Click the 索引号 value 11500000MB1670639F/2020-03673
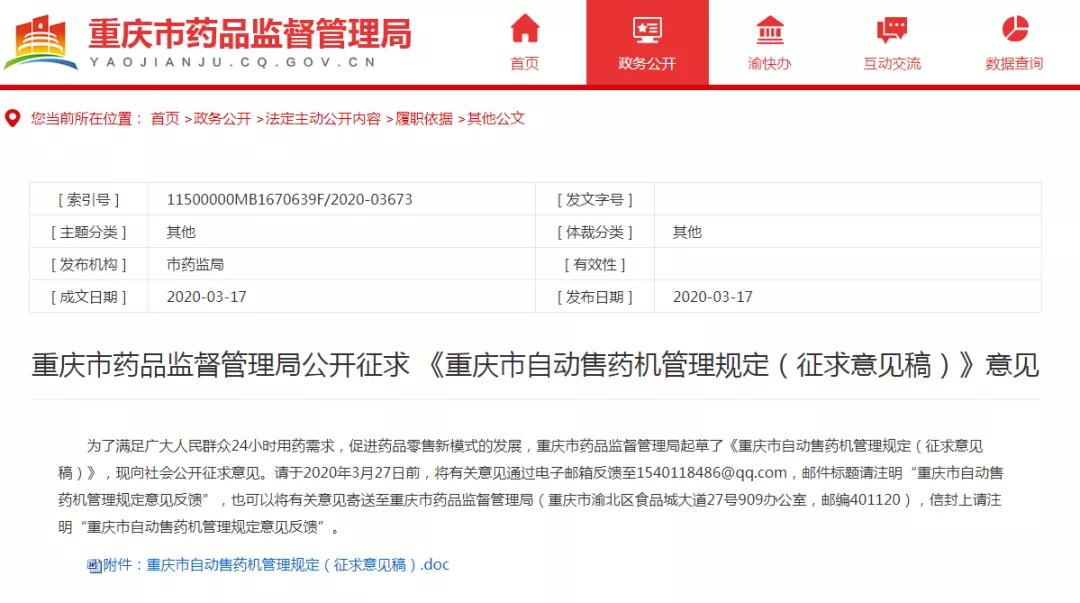Viewport: 1080px width, 603px height. point(290,198)
